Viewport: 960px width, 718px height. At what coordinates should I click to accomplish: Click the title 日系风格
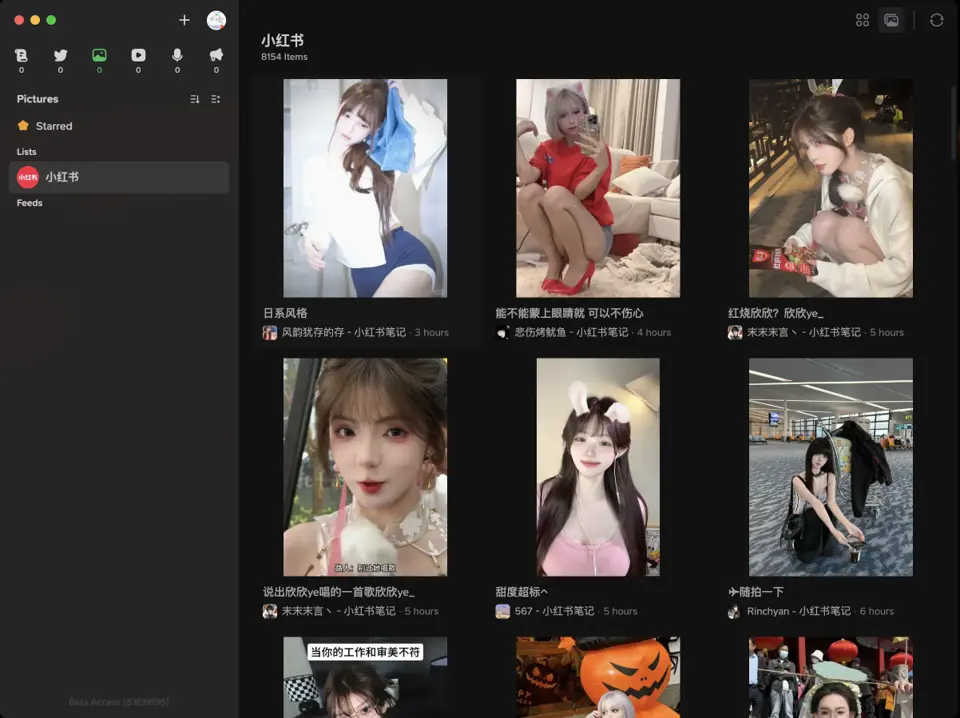coord(285,313)
